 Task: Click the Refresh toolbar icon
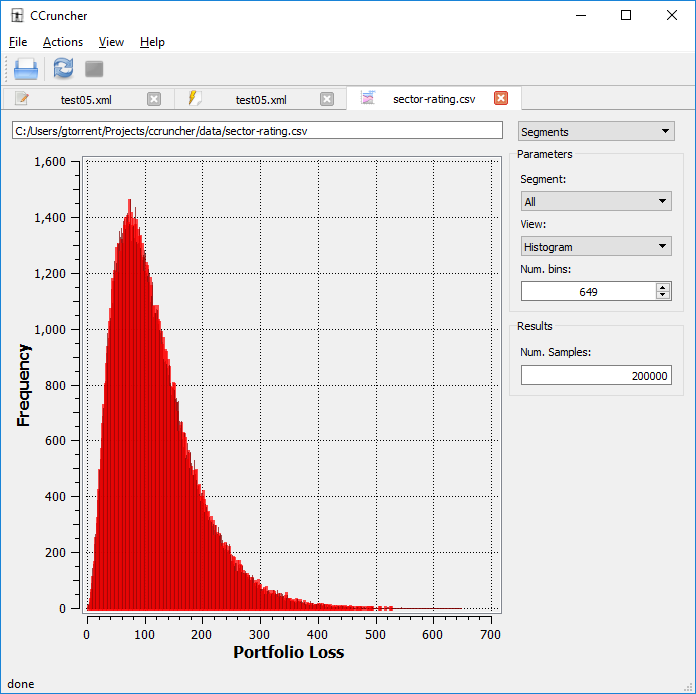coord(63,69)
